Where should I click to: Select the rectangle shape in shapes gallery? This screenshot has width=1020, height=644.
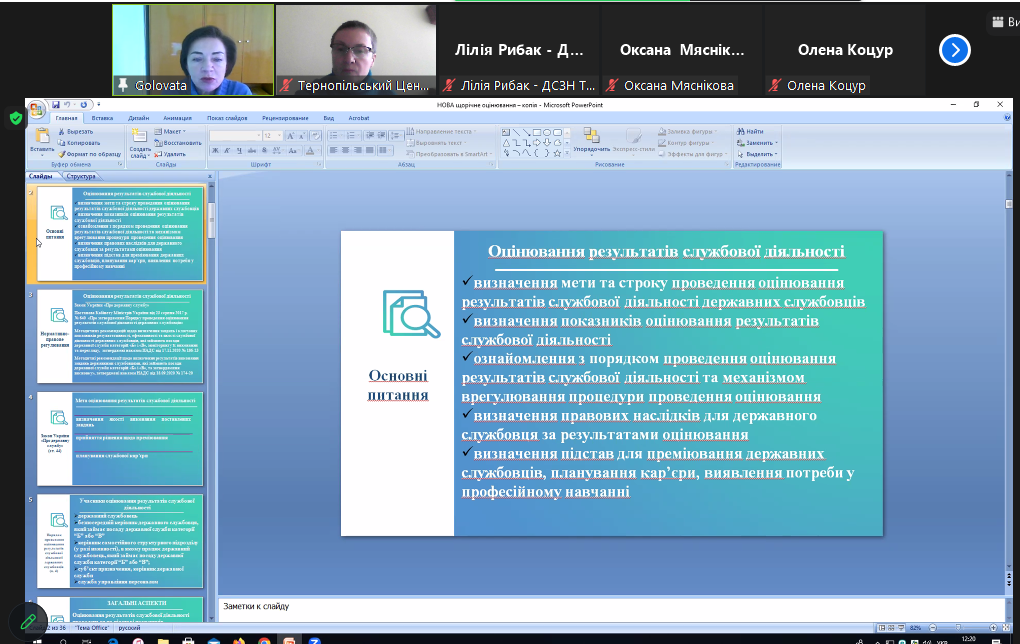537,132
